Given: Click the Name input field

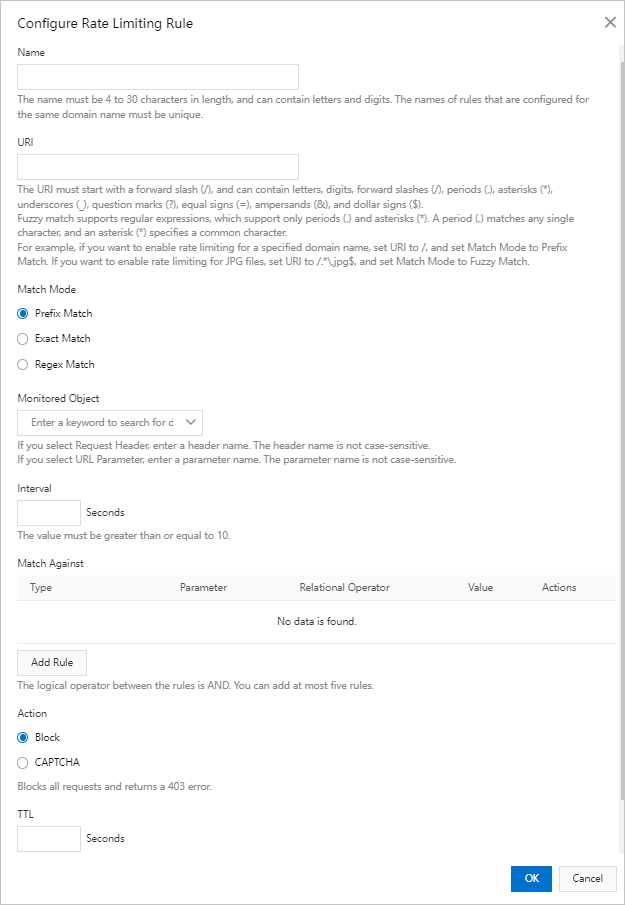Looking at the screenshot, I should 158,77.
